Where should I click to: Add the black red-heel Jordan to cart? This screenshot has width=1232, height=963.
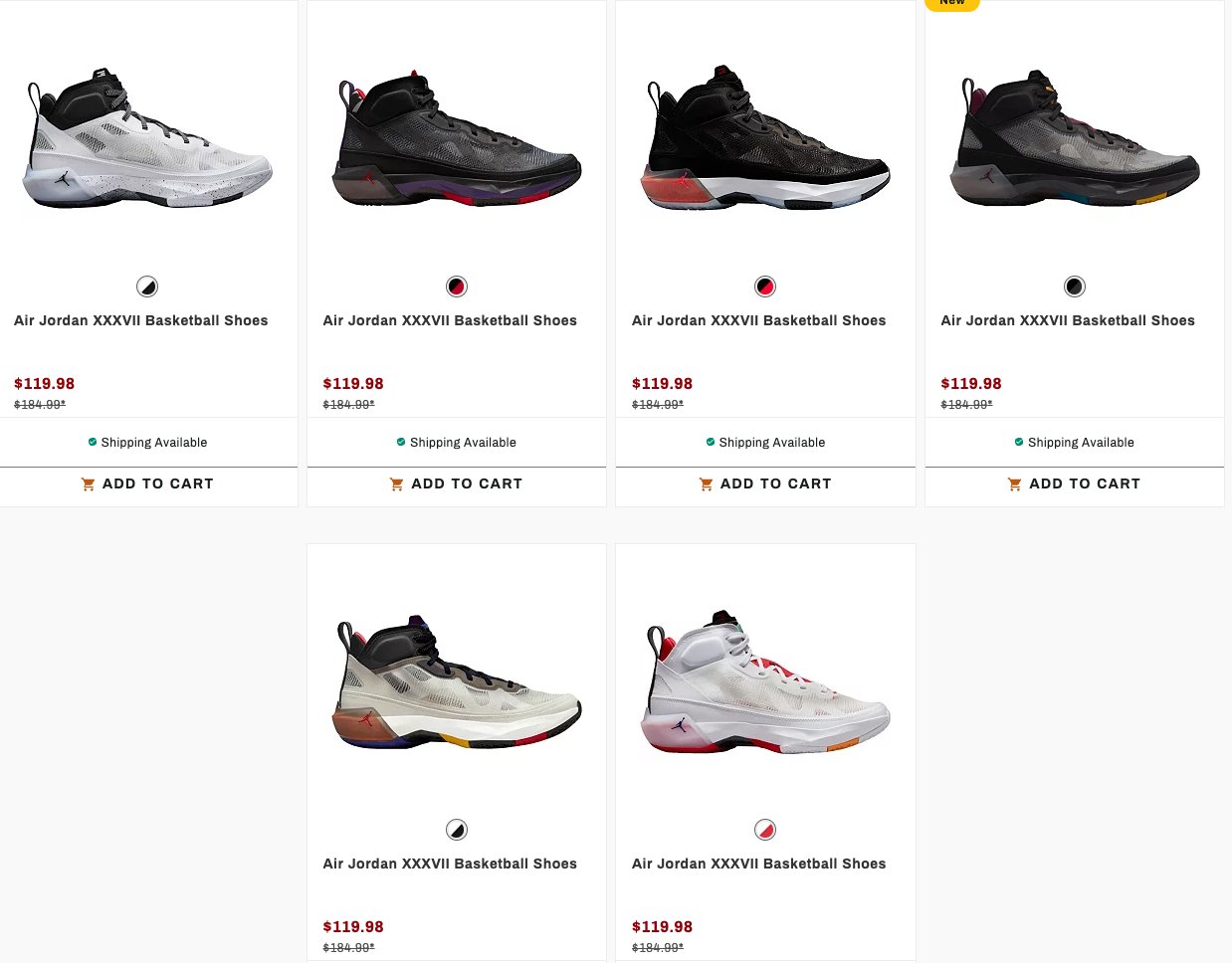click(x=765, y=484)
